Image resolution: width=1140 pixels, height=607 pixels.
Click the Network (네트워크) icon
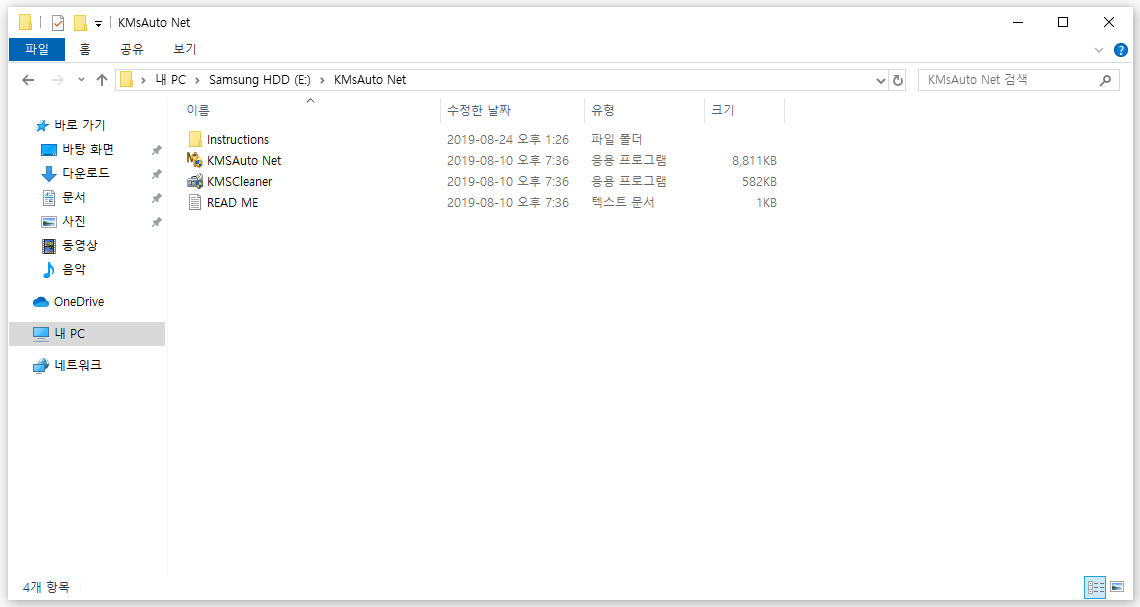point(41,366)
